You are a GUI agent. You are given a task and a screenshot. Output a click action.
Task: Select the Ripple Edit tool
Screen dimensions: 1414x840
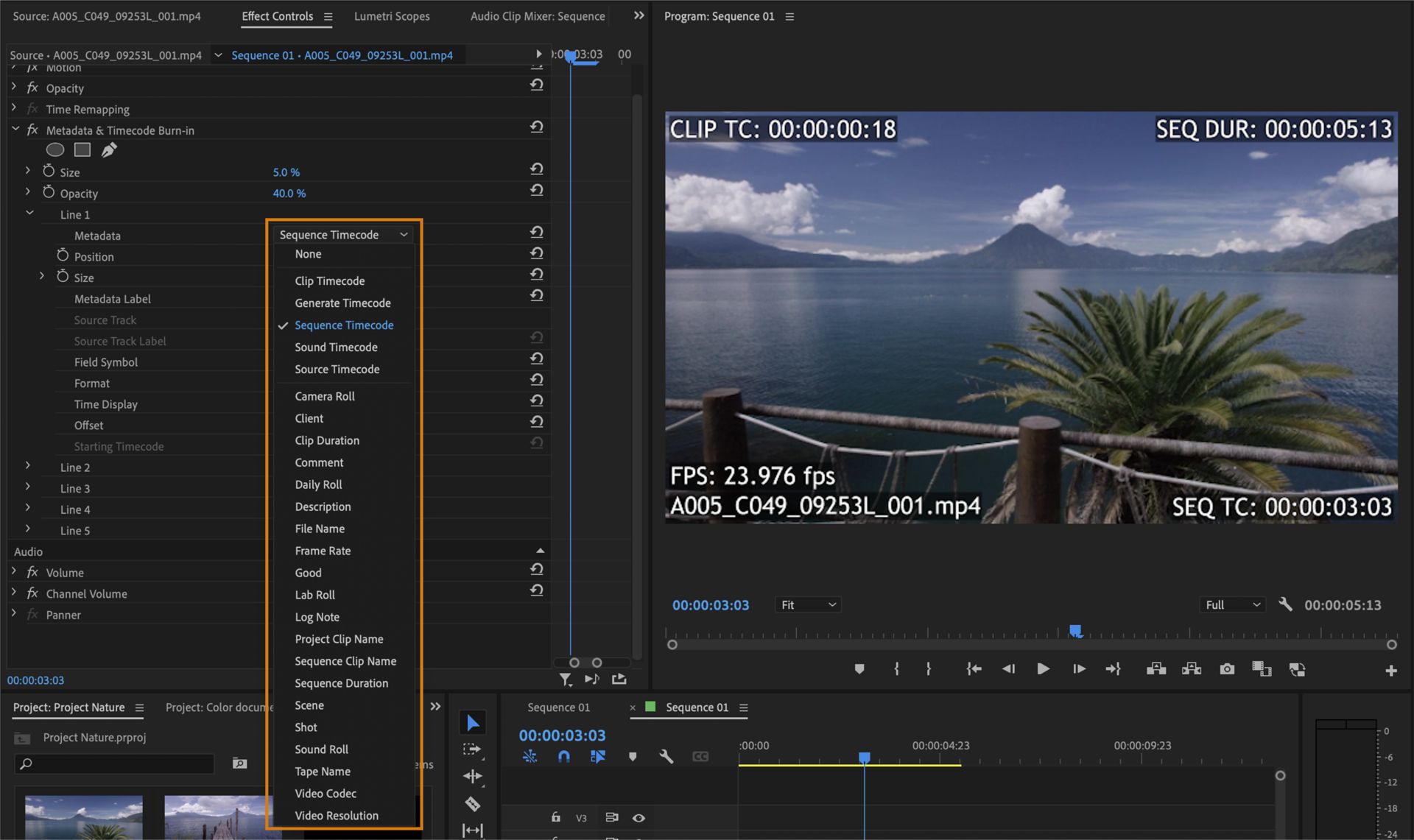click(472, 776)
